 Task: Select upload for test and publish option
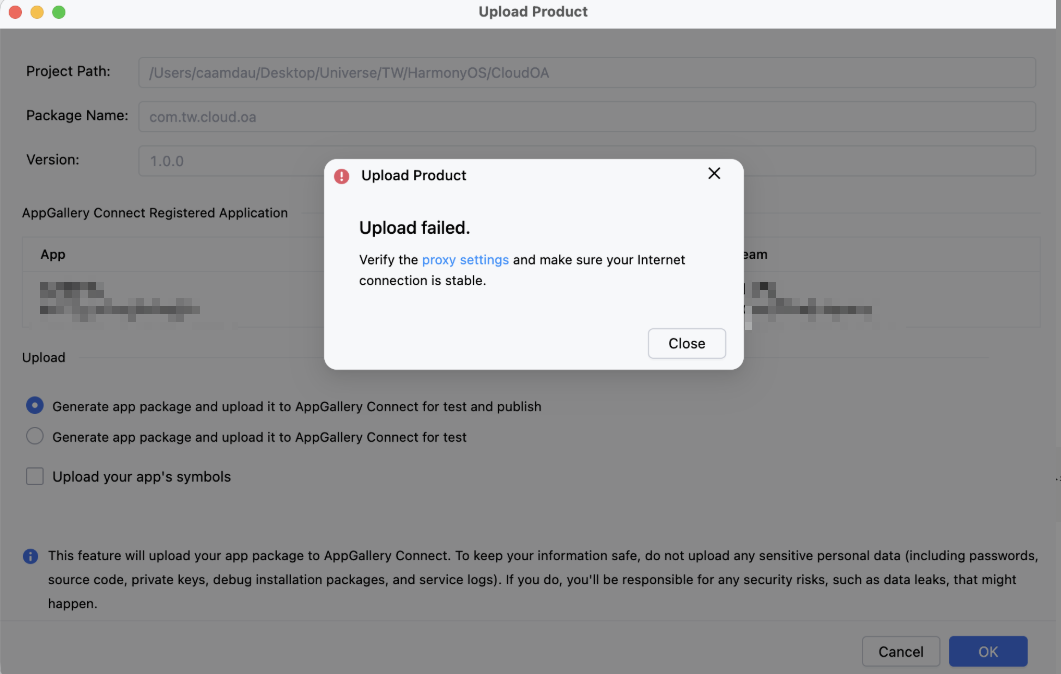tap(35, 406)
